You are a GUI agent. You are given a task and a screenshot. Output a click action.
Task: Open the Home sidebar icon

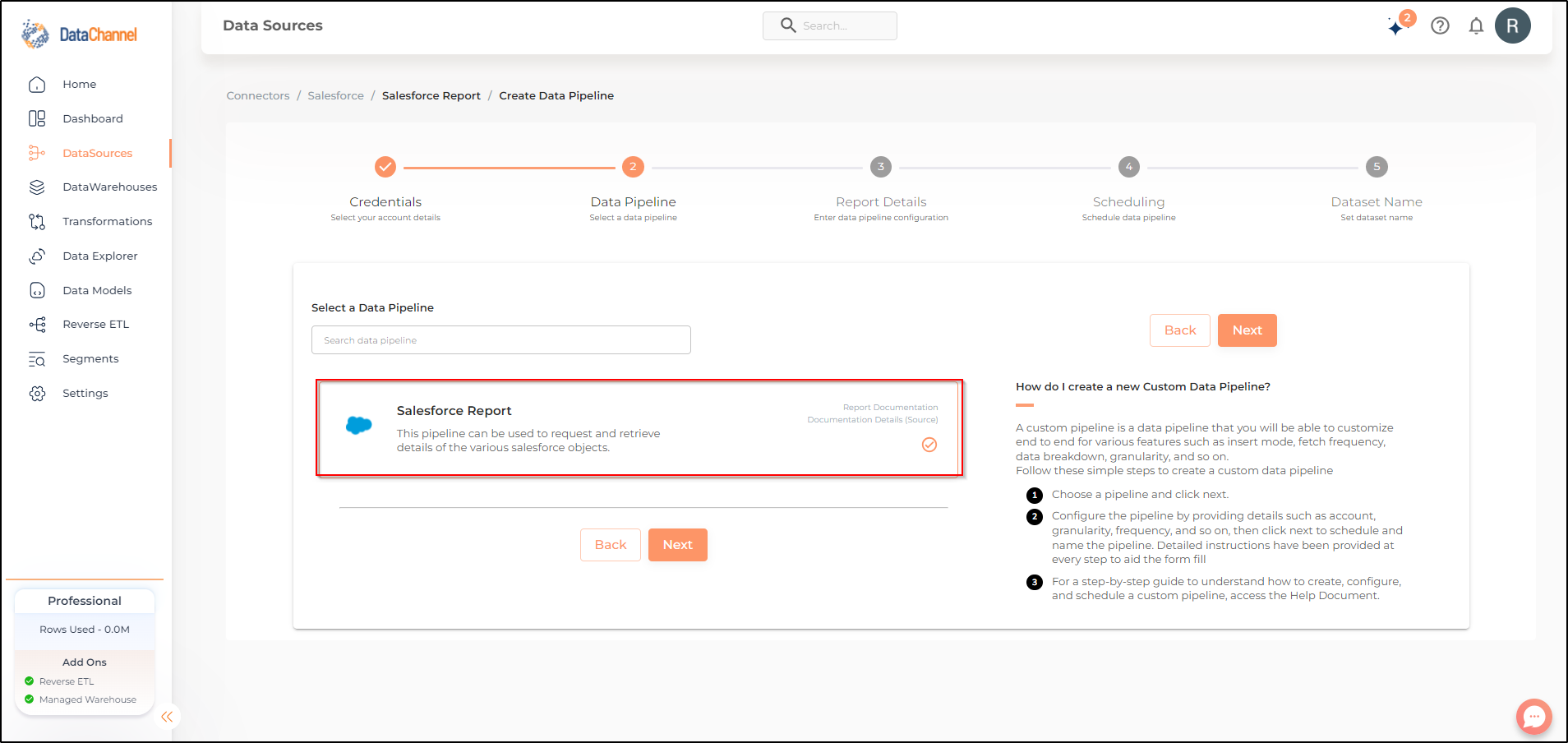click(x=37, y=85)
